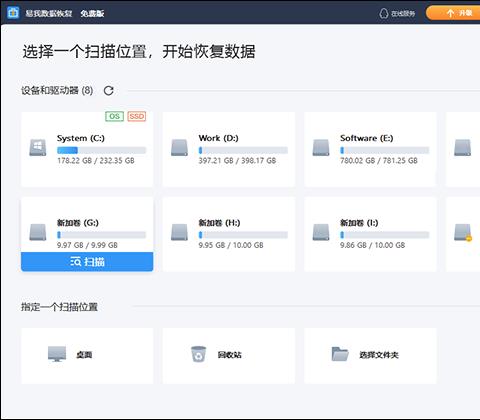Viewport: 480px width, 420px height.
Task: Select the System (C:) drive icon
Action: [x=38, y=148]
